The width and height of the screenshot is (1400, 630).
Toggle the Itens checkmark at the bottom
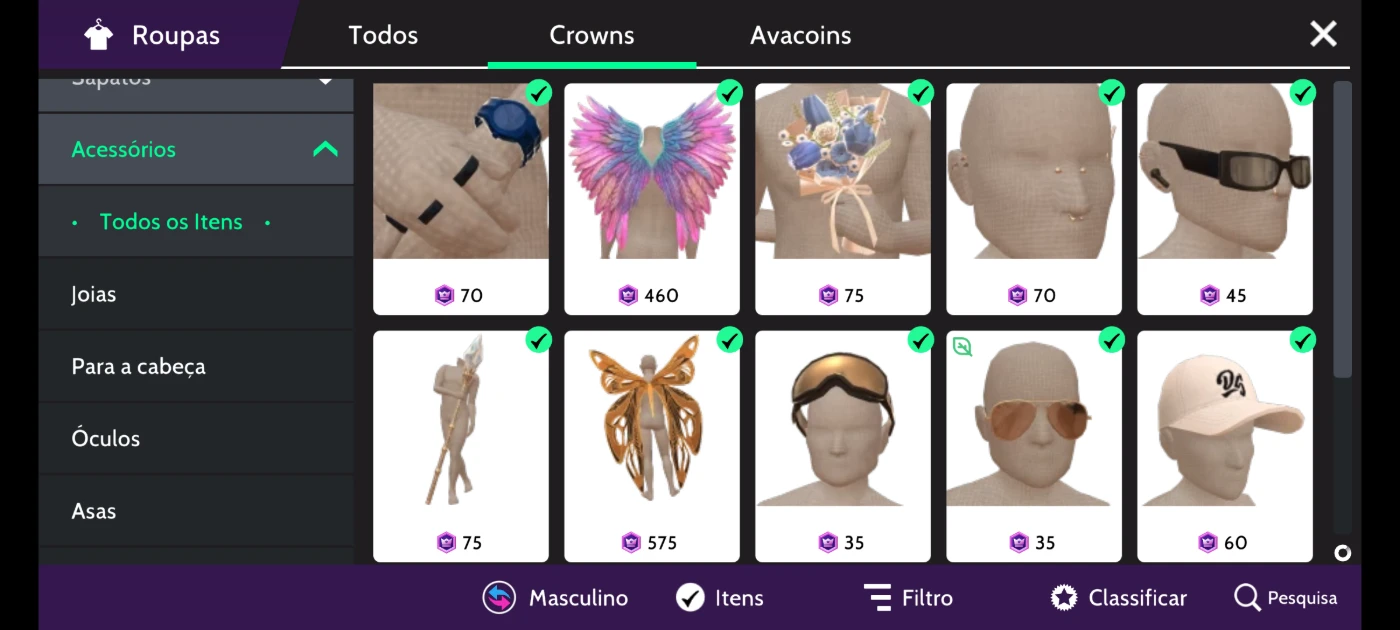pos(690,598)
